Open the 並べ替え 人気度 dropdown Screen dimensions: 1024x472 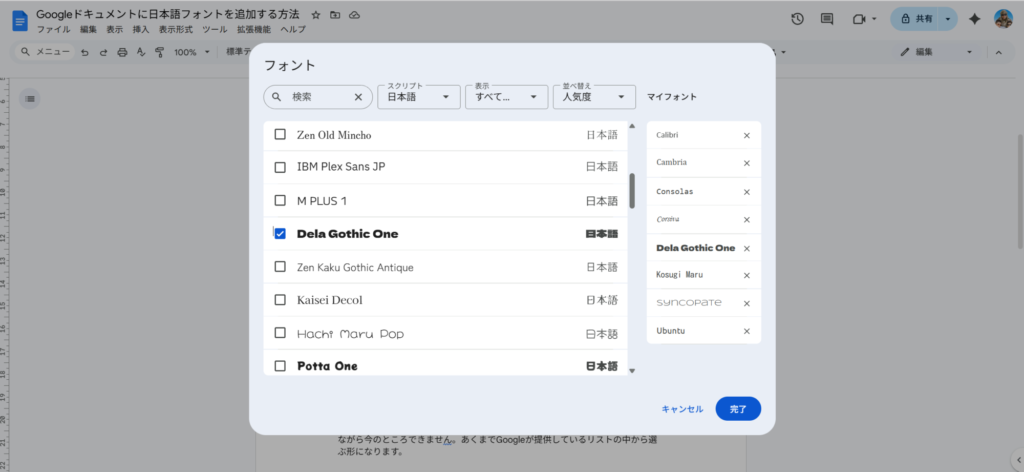point(594,97)
